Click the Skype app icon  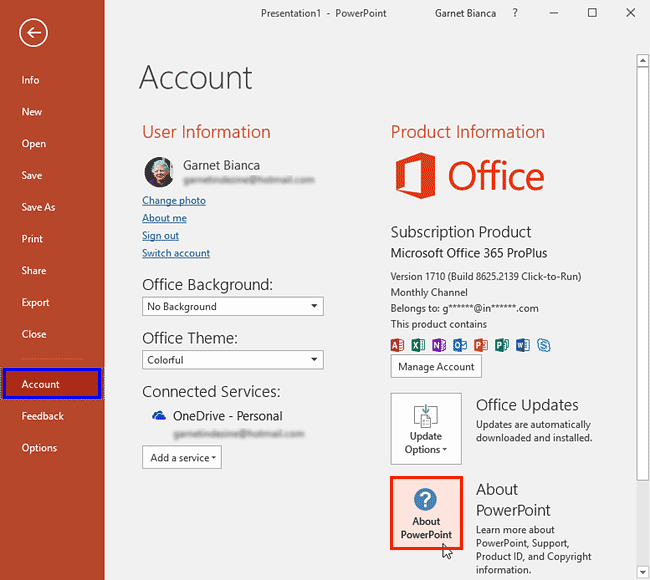click(x=544, y=345)
